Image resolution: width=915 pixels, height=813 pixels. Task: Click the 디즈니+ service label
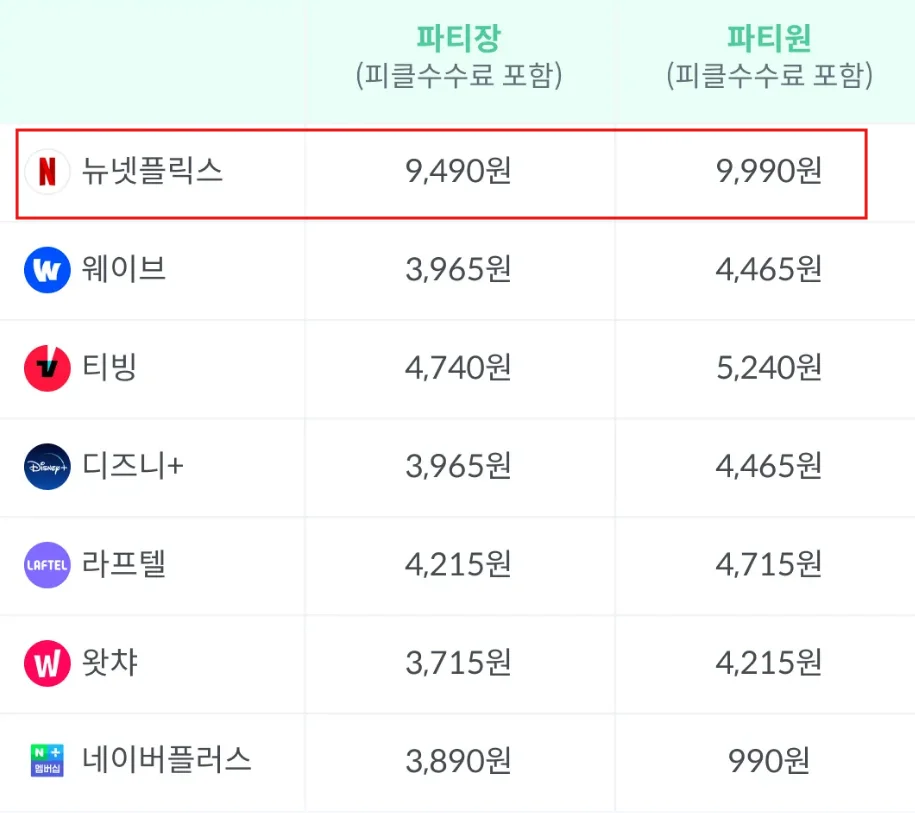coord(133,466)
